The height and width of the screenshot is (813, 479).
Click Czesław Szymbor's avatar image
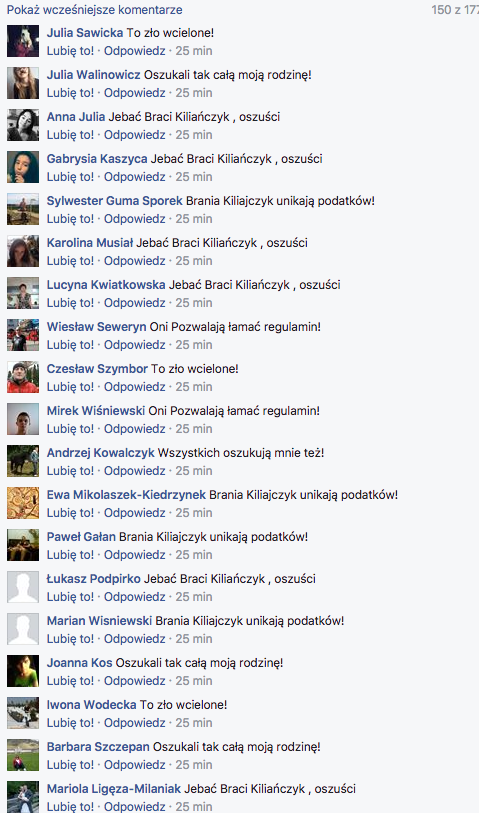click(23, 377)
